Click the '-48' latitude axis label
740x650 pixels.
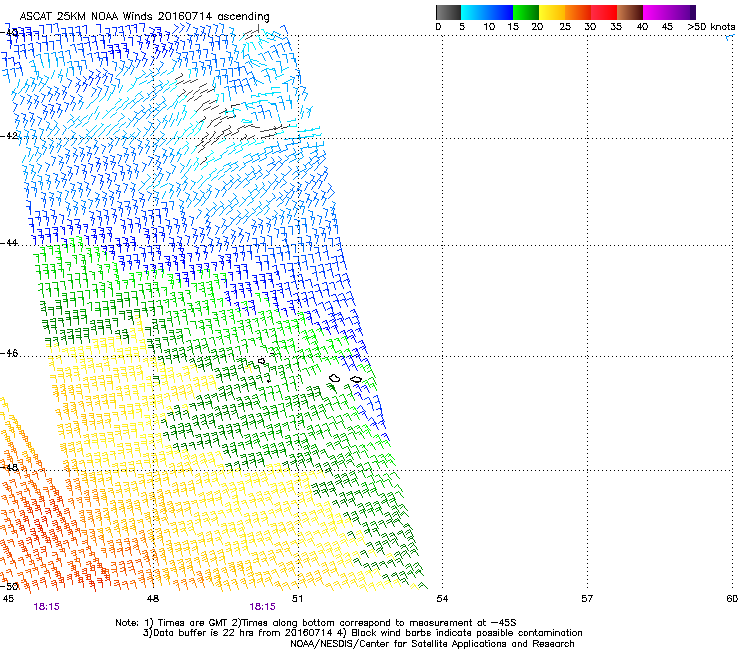tap(9, 468)
